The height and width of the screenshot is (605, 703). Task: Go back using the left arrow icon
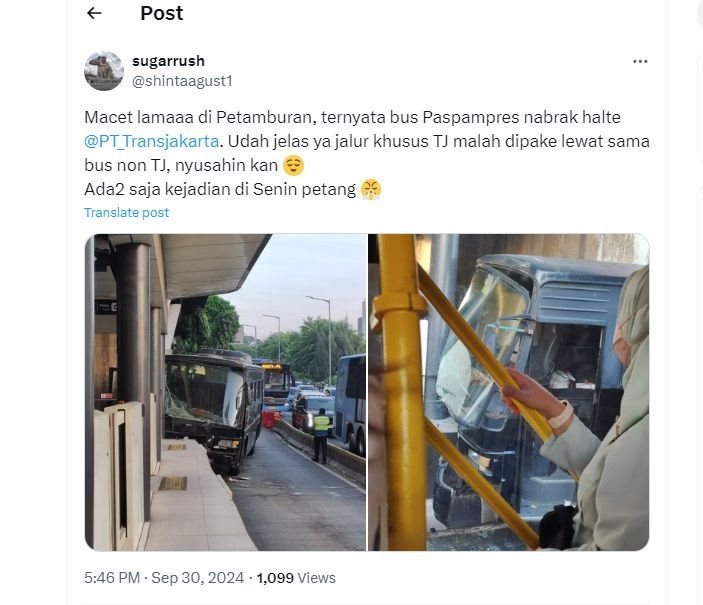[94, 13]
